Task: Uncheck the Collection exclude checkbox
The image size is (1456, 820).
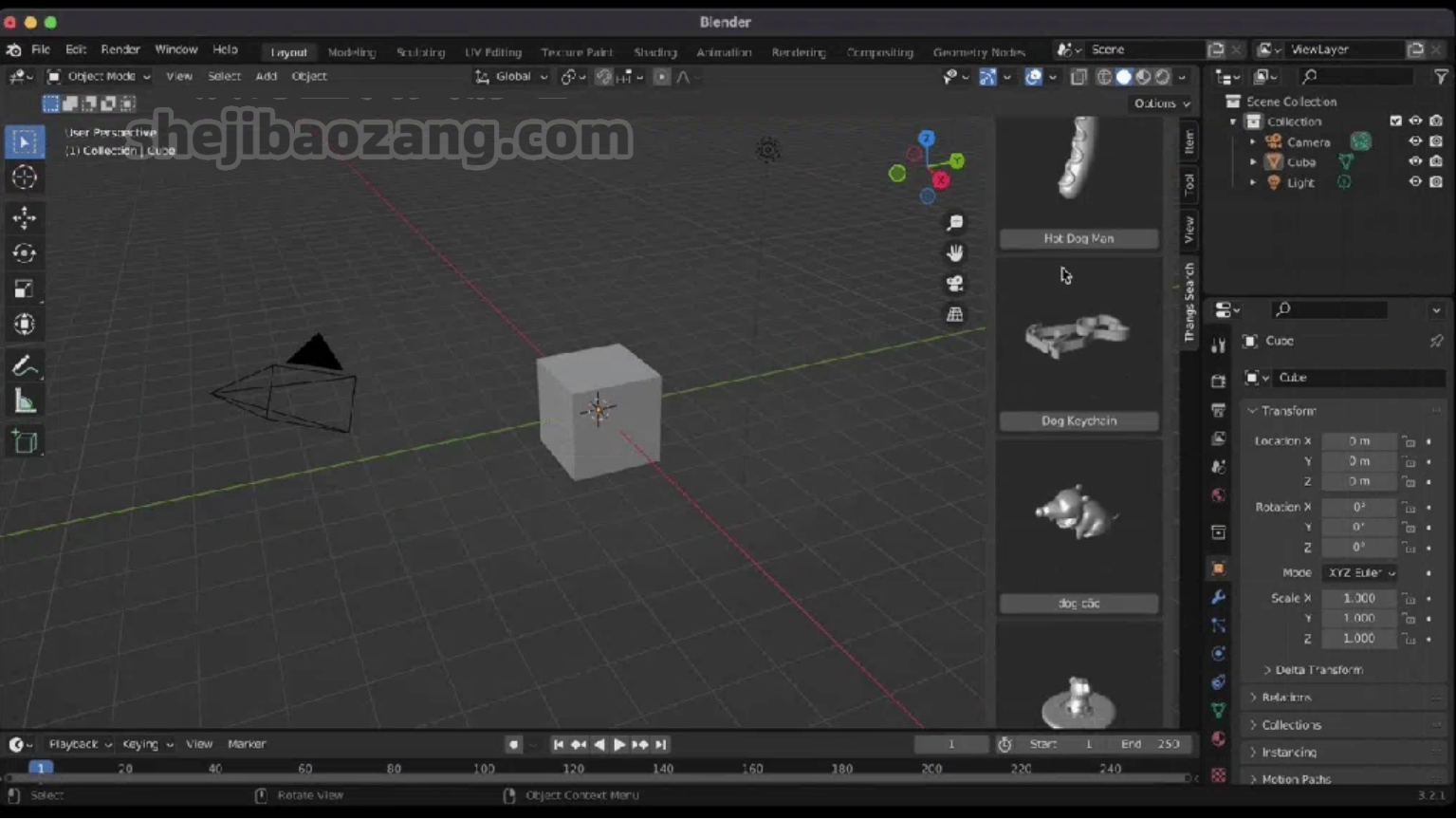Action: click(1395, 121)
